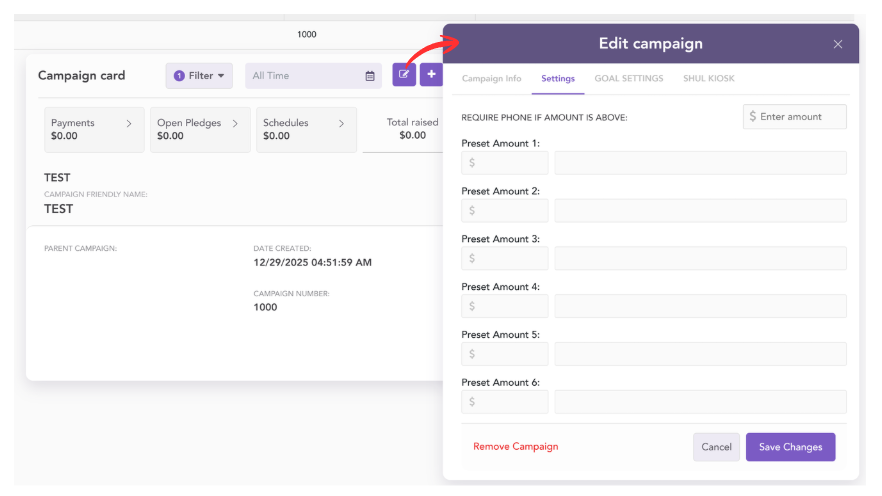Go to the SHUL KIOSK tab
882x496 pixels.
click(708, 78)
